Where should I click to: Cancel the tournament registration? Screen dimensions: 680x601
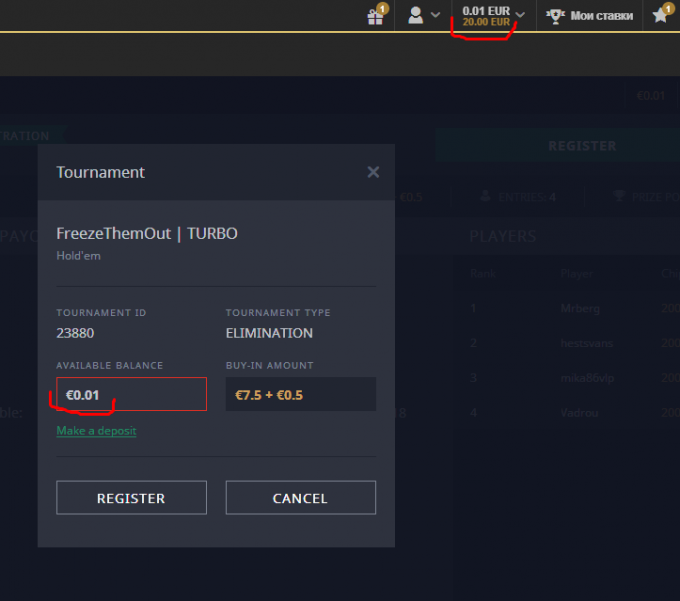(x=301, y=498)
